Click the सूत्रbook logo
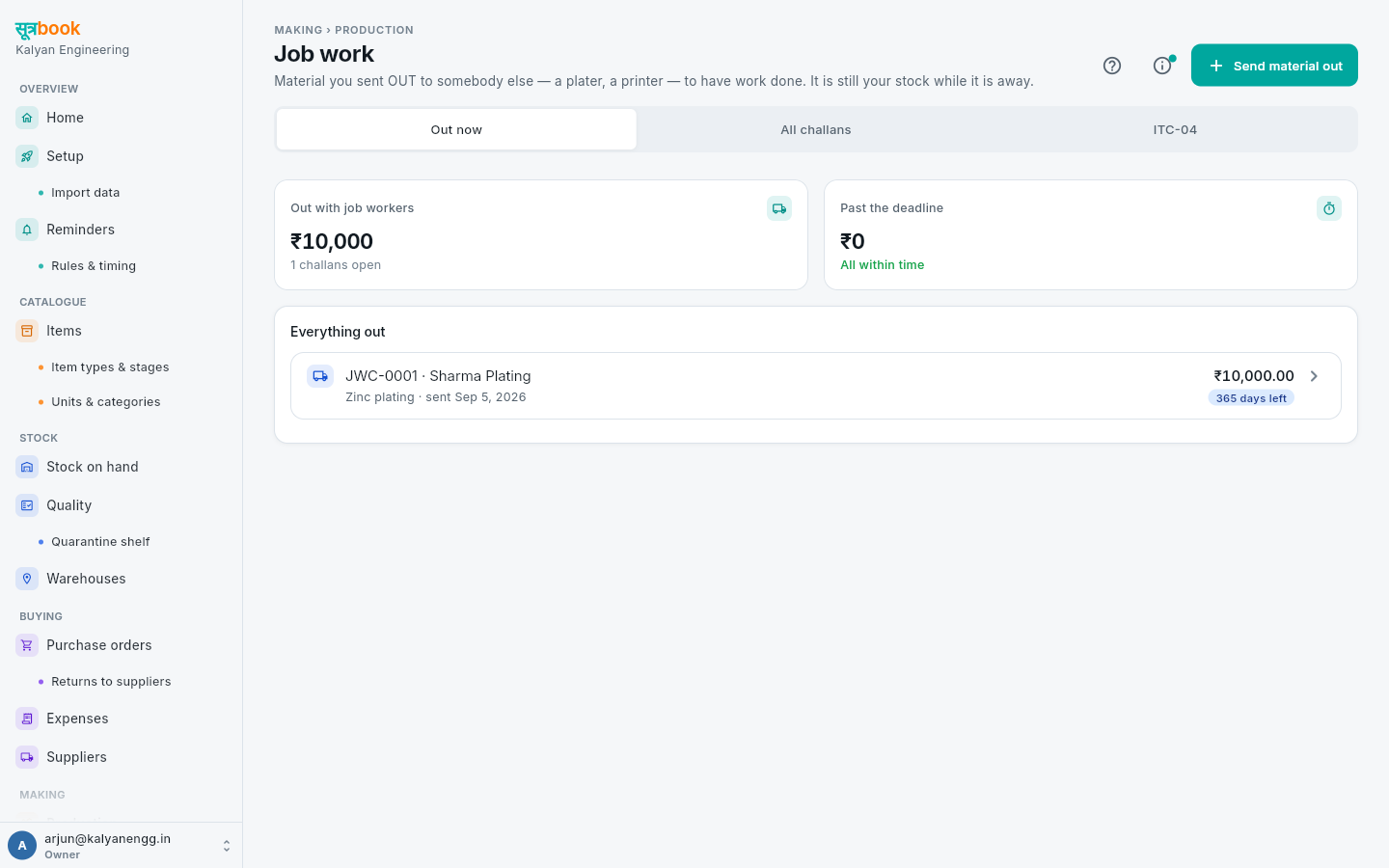Screen dimensions: 1389x868 (x=48, y=29)
